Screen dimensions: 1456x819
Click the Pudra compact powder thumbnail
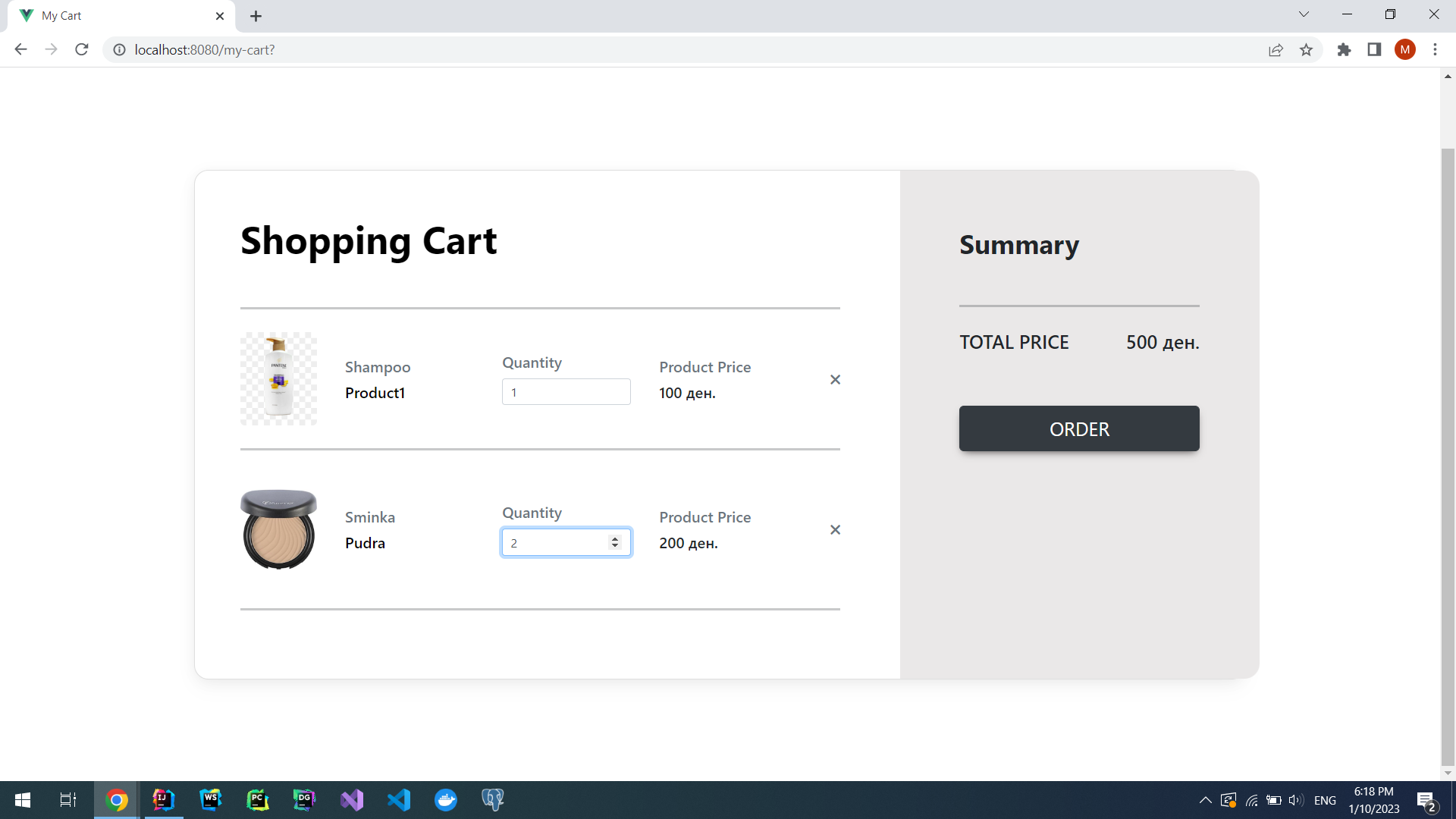coord(278,529)
